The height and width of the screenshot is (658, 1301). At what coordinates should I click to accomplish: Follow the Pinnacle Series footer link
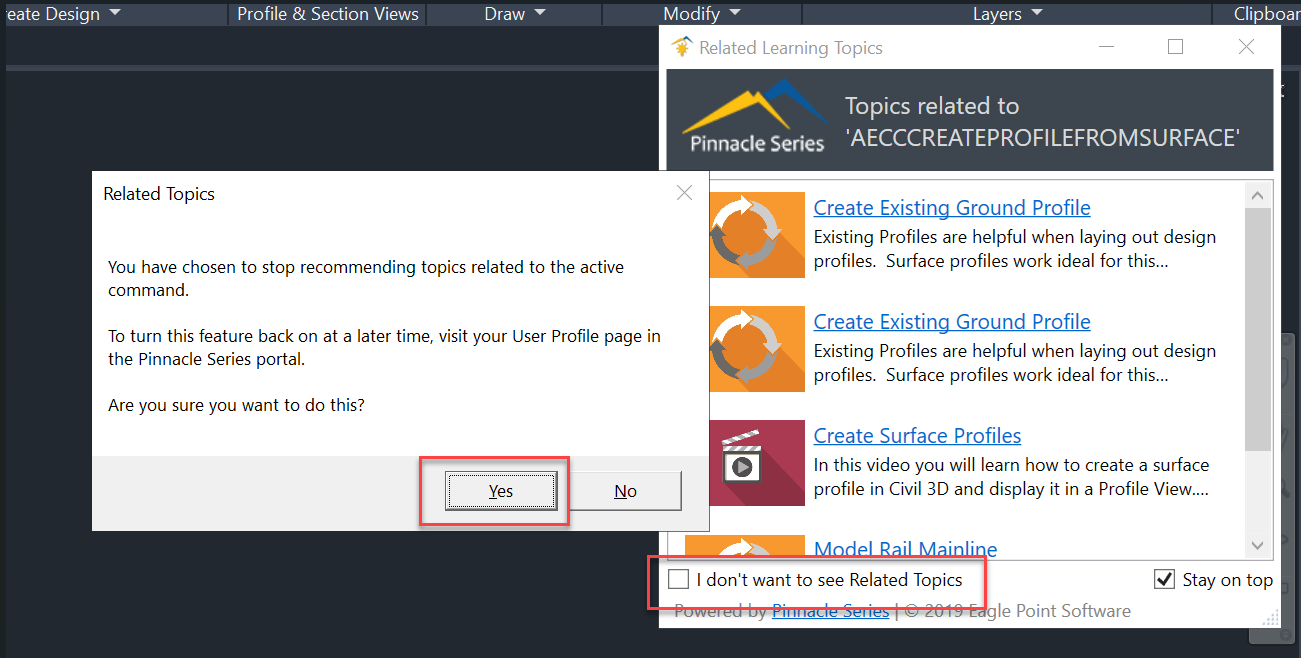coord(830,611)
